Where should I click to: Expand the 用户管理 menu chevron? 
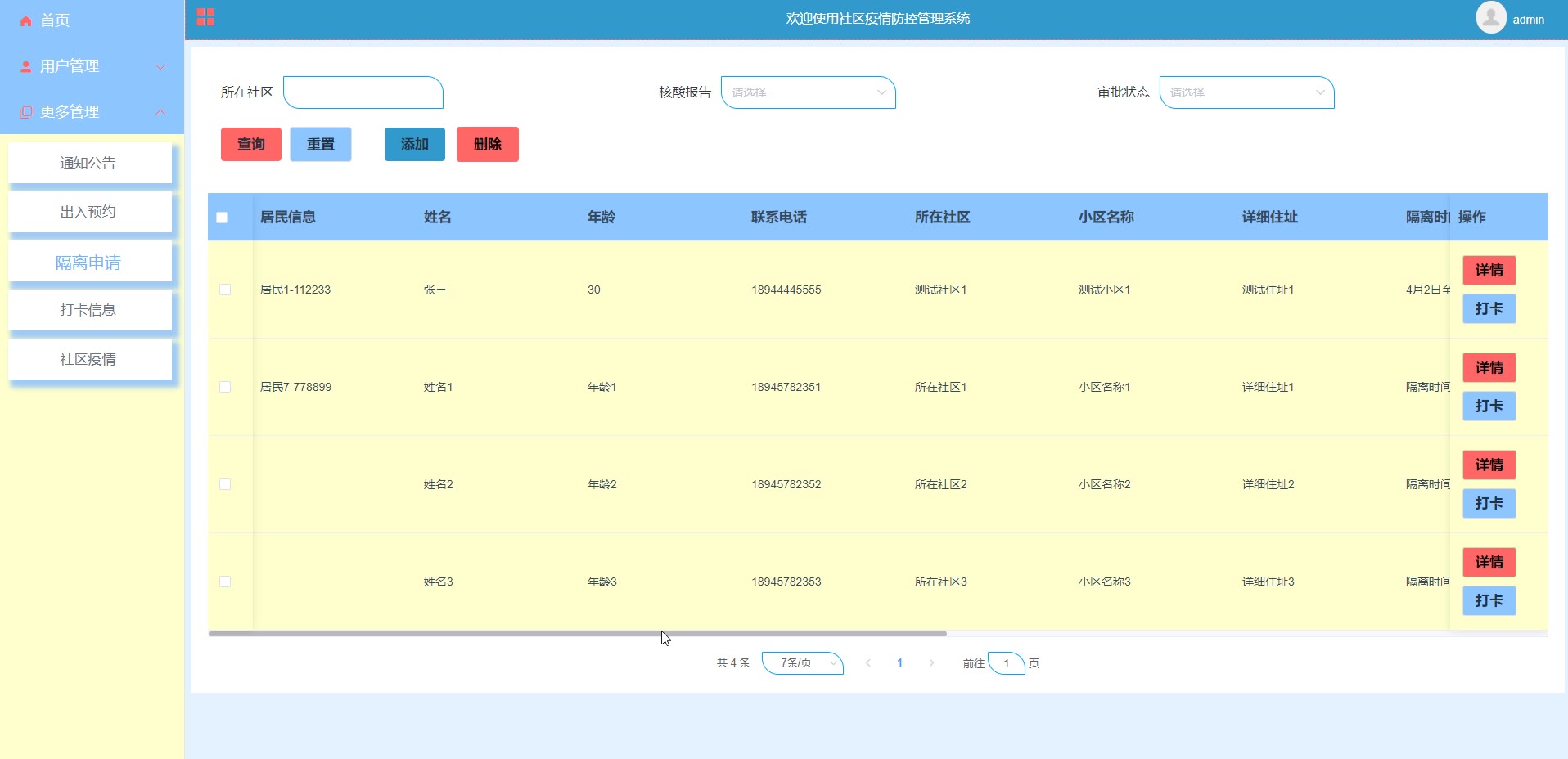[x=160, y=67]
